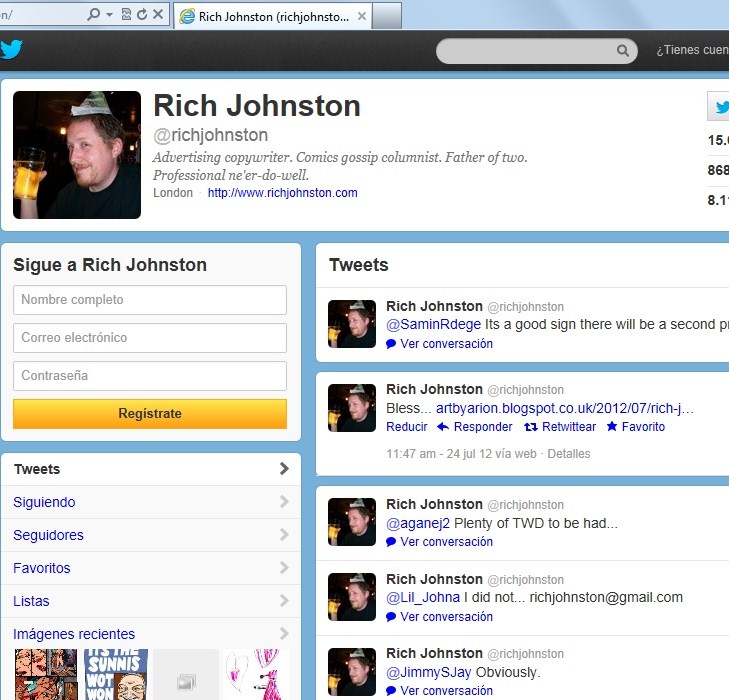
Task: Click the Regístrate button
Action: [x=150, y=414]
